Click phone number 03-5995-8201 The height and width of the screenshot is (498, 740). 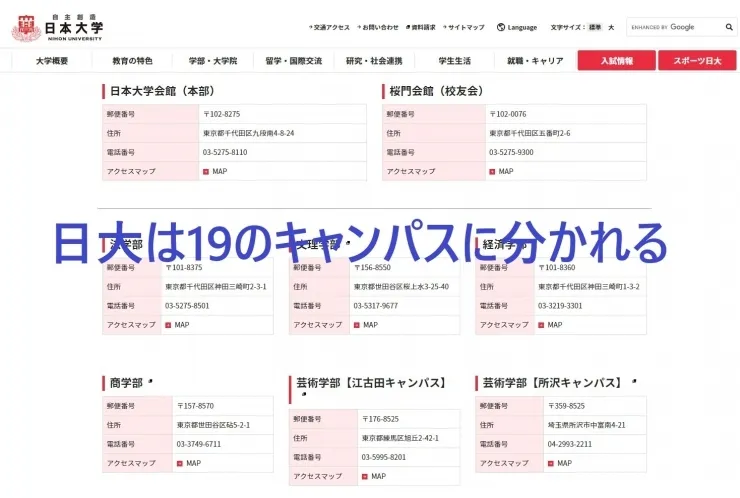[x=384, y=457]
